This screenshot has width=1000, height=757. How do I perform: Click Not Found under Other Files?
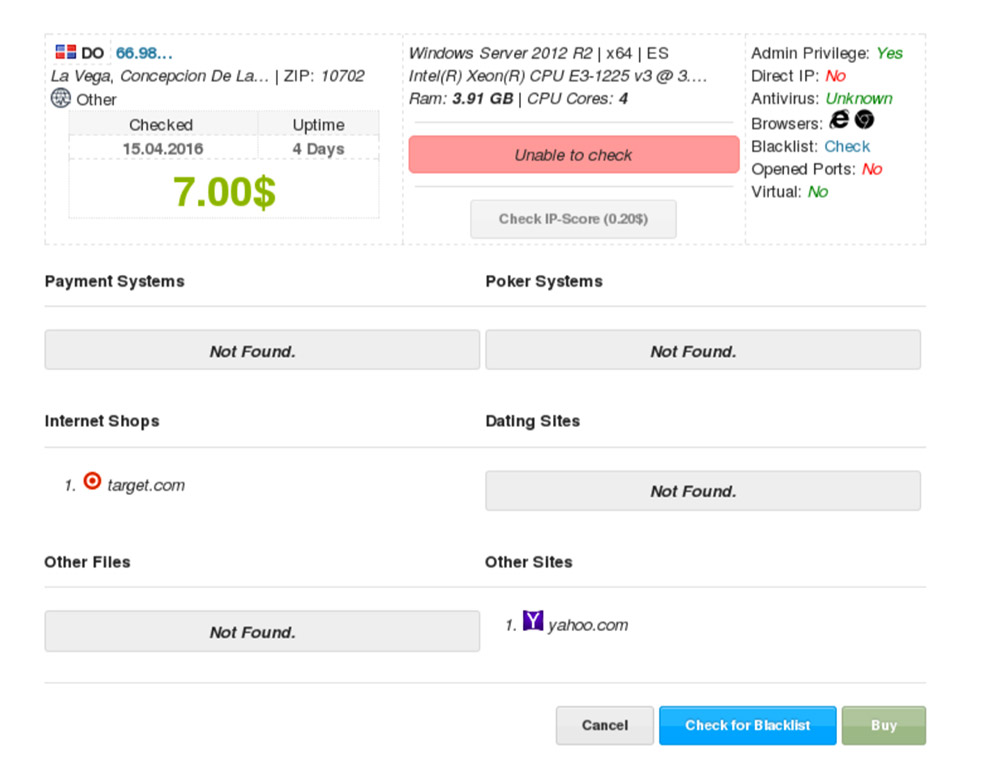click(x=262, y=631)
